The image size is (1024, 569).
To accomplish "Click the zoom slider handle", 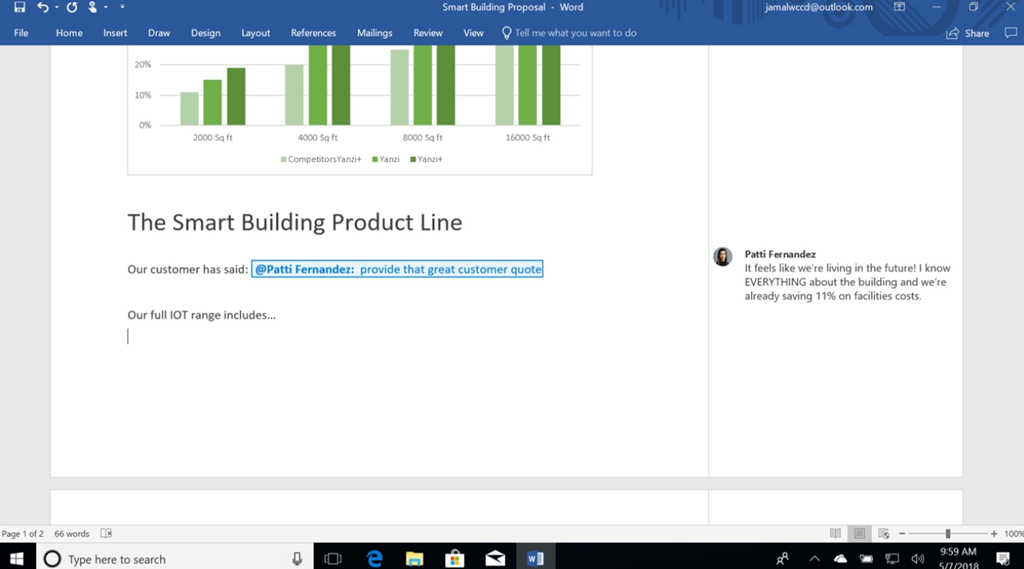I will click(948, 534).
